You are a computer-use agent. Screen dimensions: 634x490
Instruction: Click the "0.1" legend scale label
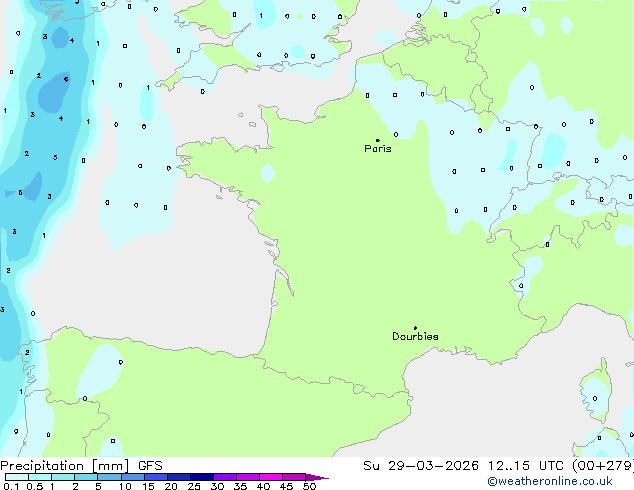tap(11, 486)
